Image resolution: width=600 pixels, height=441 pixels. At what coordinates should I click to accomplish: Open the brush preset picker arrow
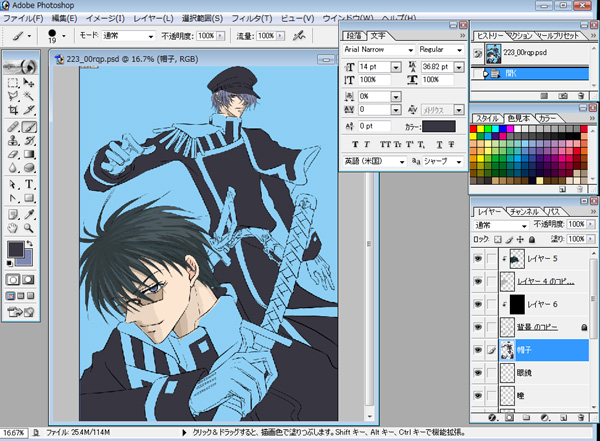click(x=64, y=36)
